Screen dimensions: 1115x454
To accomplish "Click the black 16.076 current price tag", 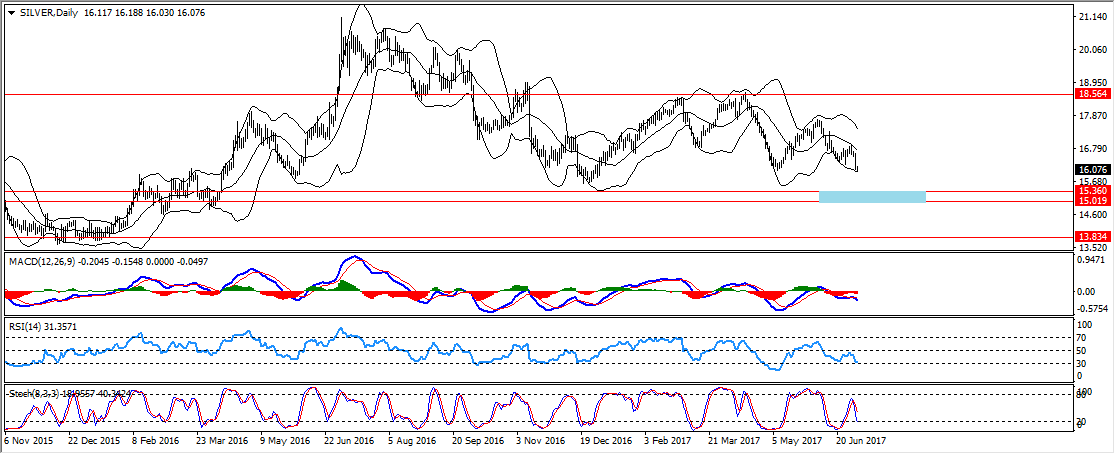I will (1091, 170).
